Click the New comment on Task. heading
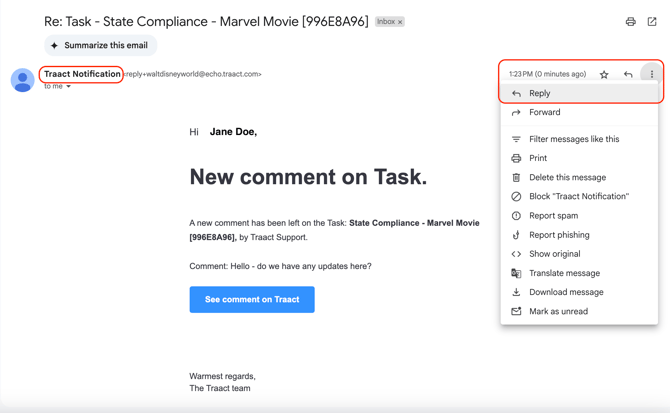This screenshot has width=670, height=413. [x=308, y=177]
